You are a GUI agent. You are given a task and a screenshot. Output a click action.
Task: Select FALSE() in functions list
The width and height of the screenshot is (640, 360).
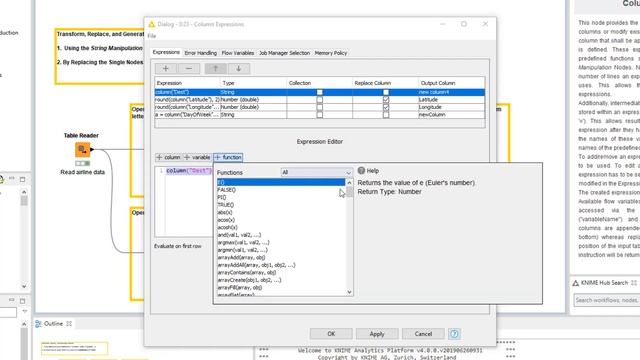pyautogui.click(x=281, y=190)
